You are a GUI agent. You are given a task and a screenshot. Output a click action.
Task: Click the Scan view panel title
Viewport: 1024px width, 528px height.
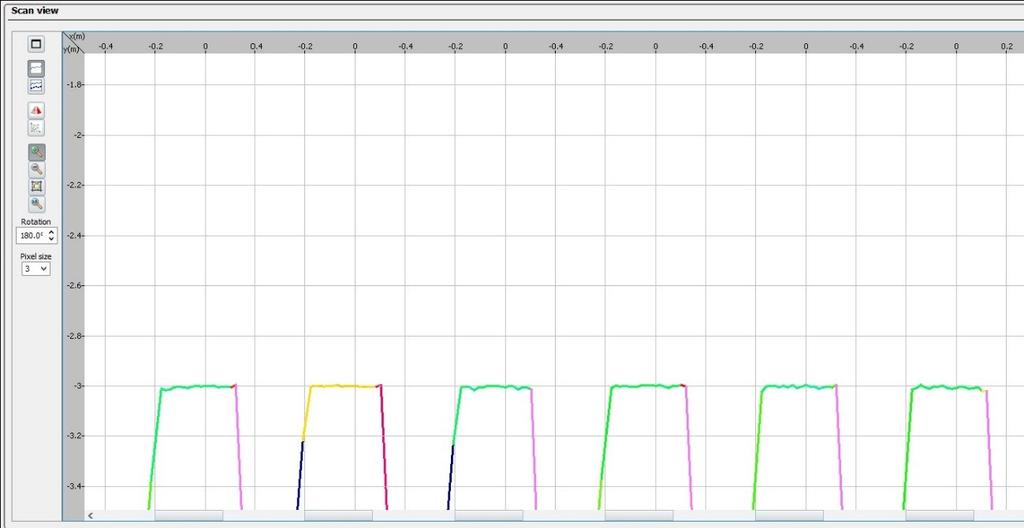(35, 10)
